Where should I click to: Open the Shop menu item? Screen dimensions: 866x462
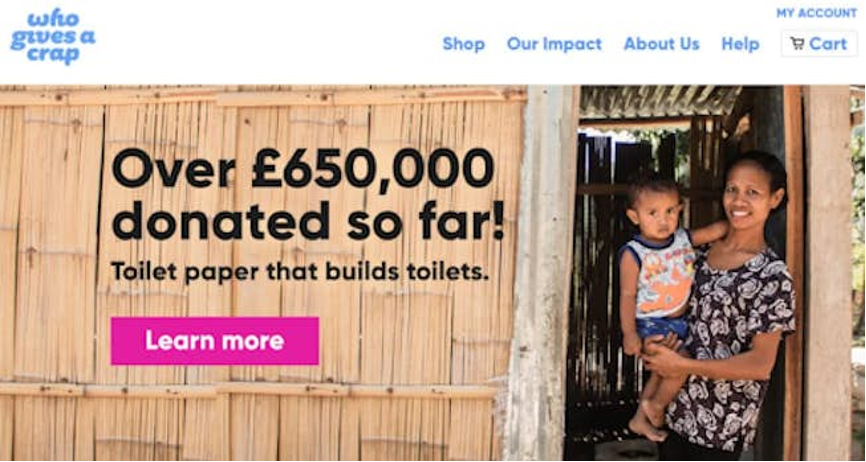[x=463, y=44]
